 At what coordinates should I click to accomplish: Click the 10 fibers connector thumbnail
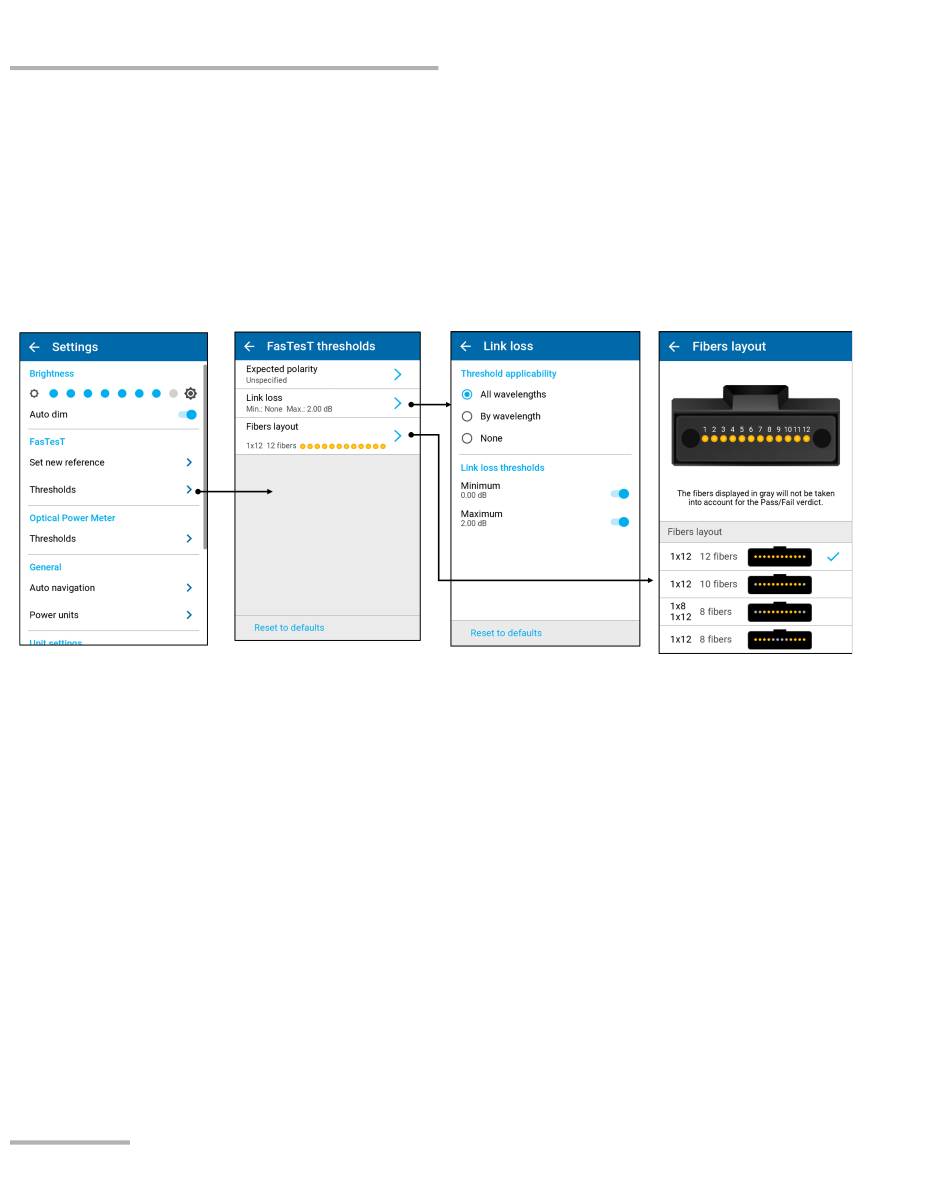tap(780, 584)
